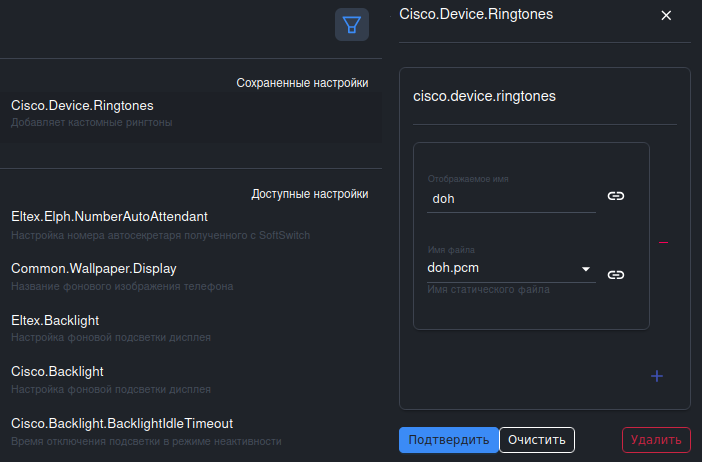Image resolution: width=702 pixels, height=462 pixels.
Task: Remove ringtone entry with red minus icon
Action: (x=663, y=243)
